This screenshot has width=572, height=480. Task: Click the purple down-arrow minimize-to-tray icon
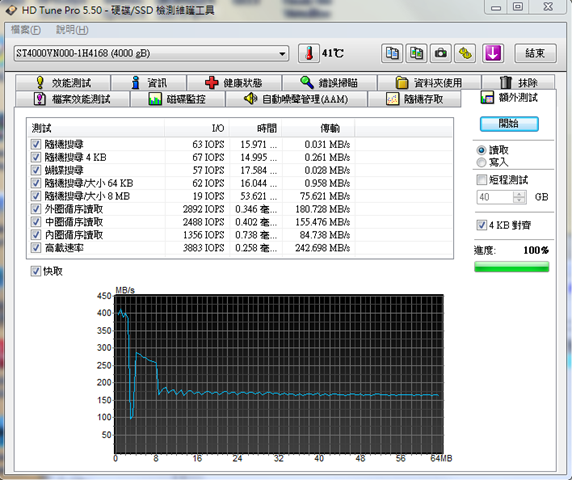coord(493,53)
